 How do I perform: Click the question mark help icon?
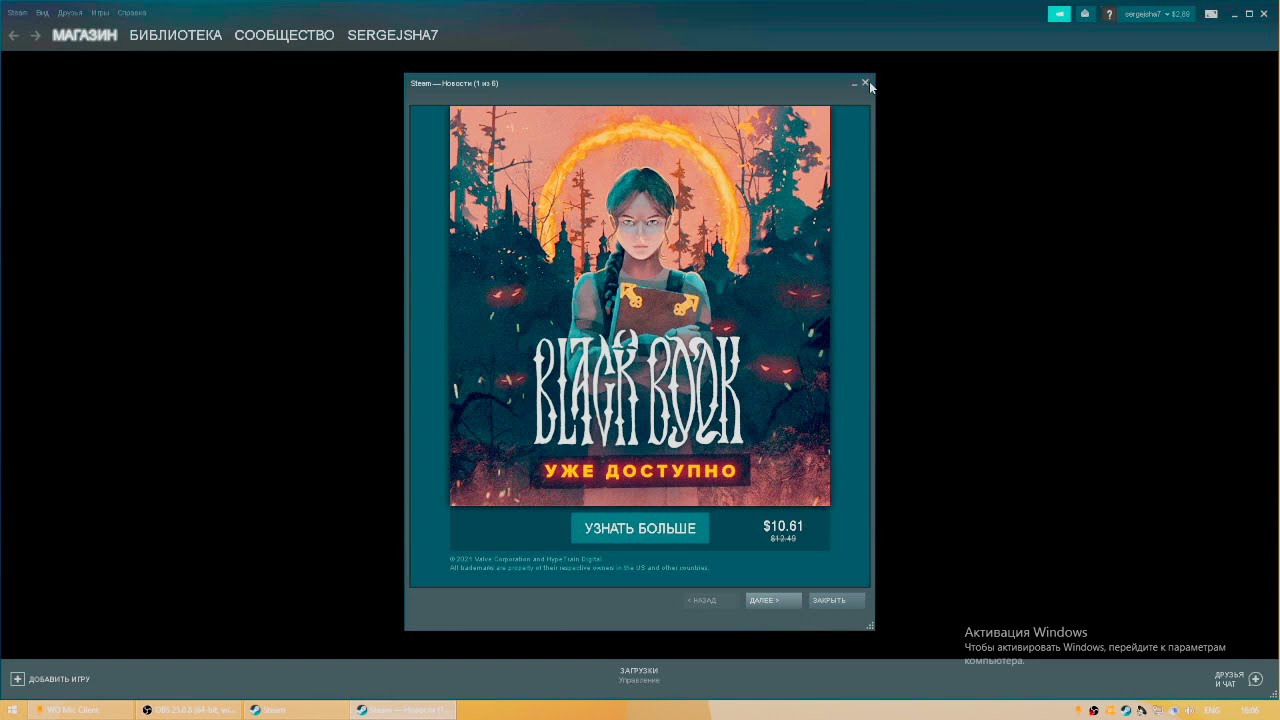pyautogui.click(x=1109, y=14)
